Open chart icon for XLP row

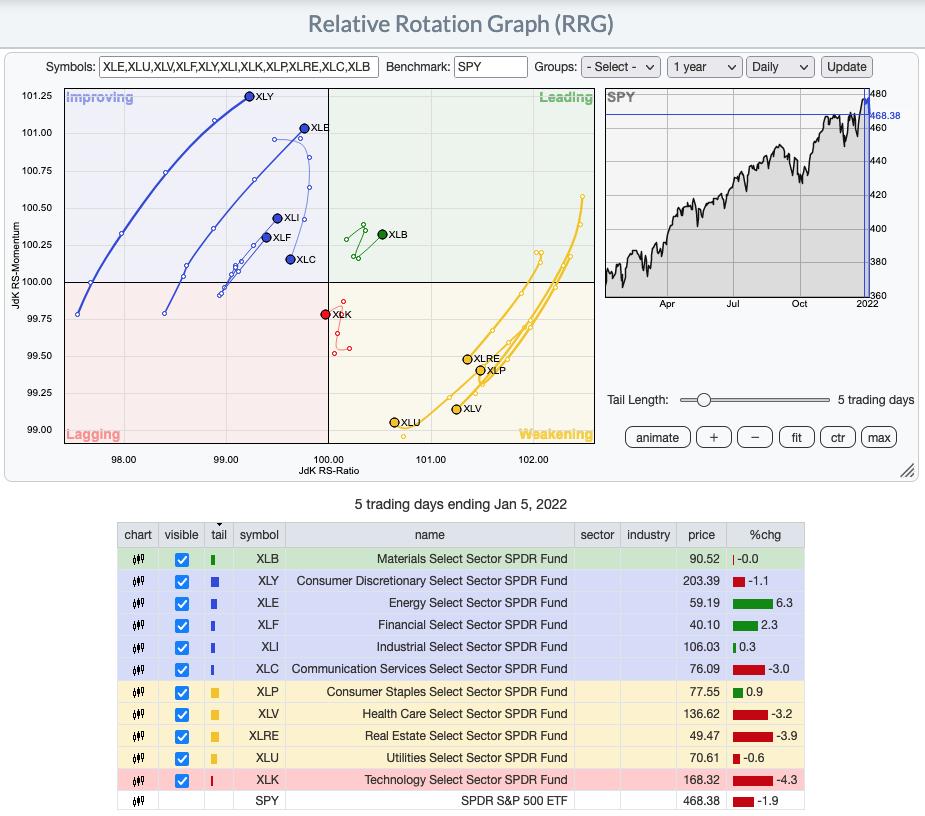pos(138,692)
